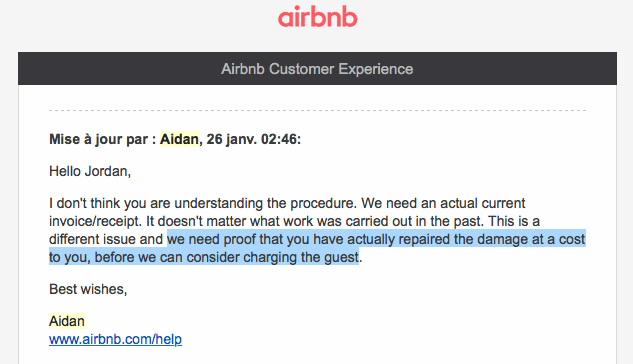The height and width of the screenshot is (364, 633).
Task: Click the timestamp 26 janv. 02:46
Action: [x=254, y=139]
